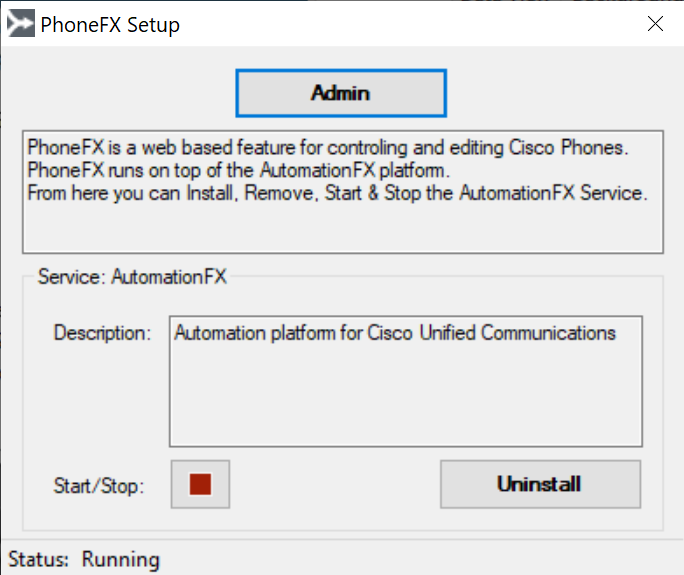
Task: Click empty space below intro text lines
Action: coord(343,229)
